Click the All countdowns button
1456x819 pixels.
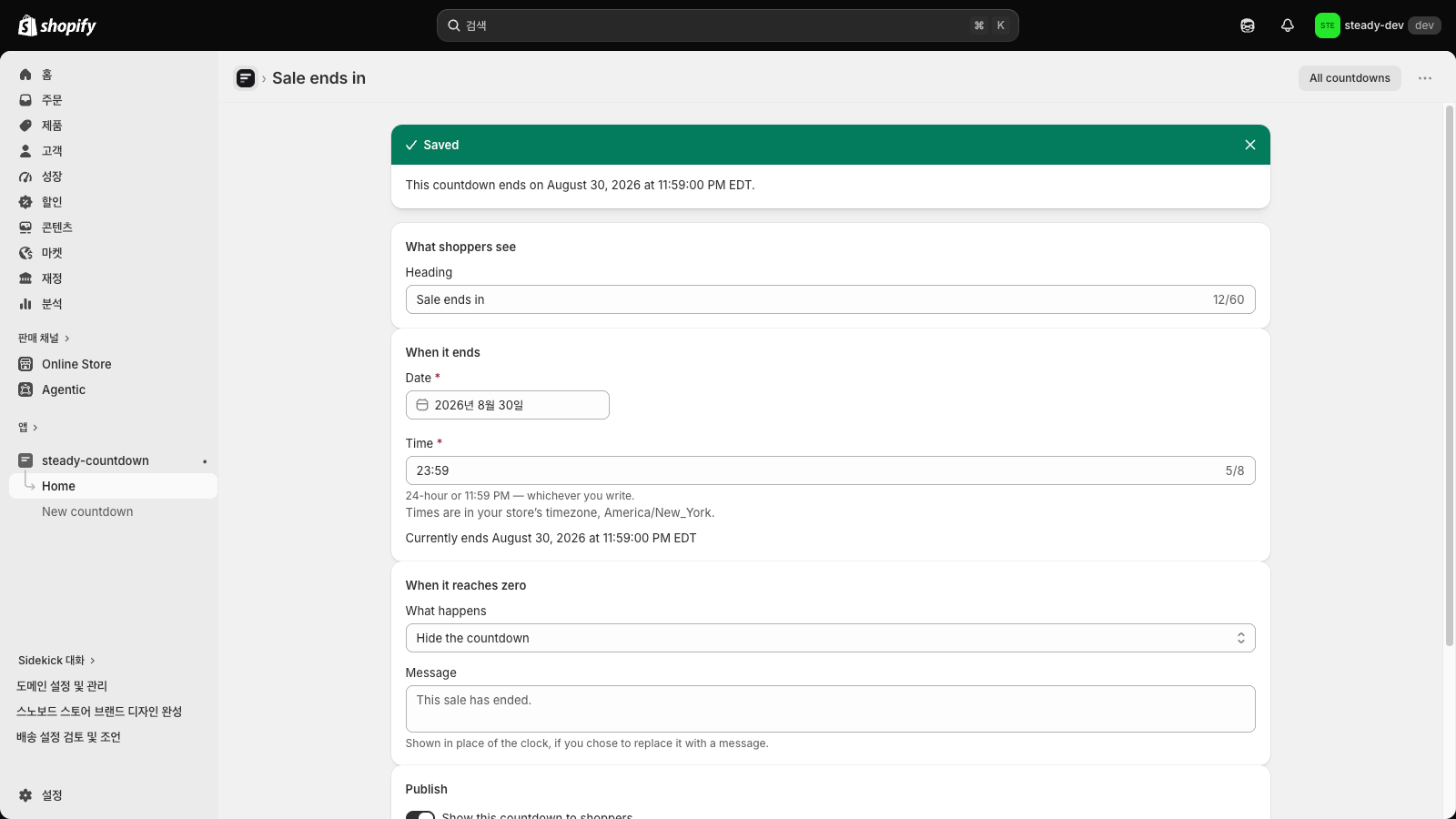(x=1350, y=78)
